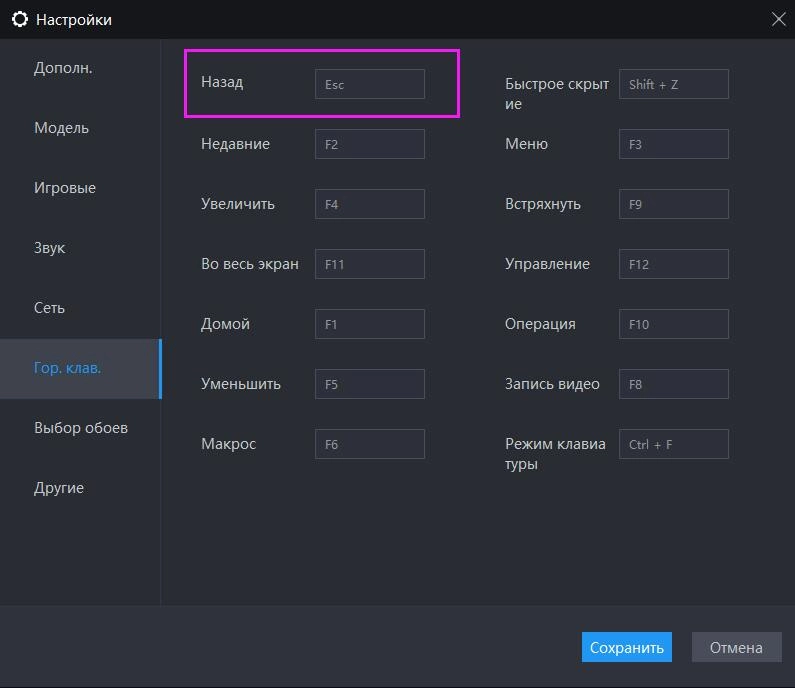795x688 pixels.
Task: Edit the Встряхнуть hotkey field F9
Action: coord(673,204)
